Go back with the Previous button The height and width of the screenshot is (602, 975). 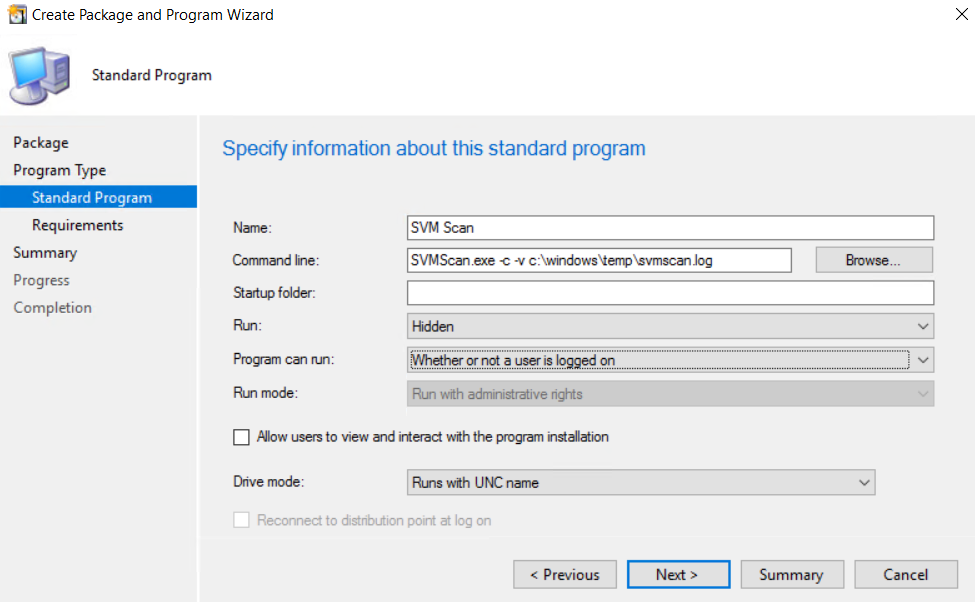(564, 575)
